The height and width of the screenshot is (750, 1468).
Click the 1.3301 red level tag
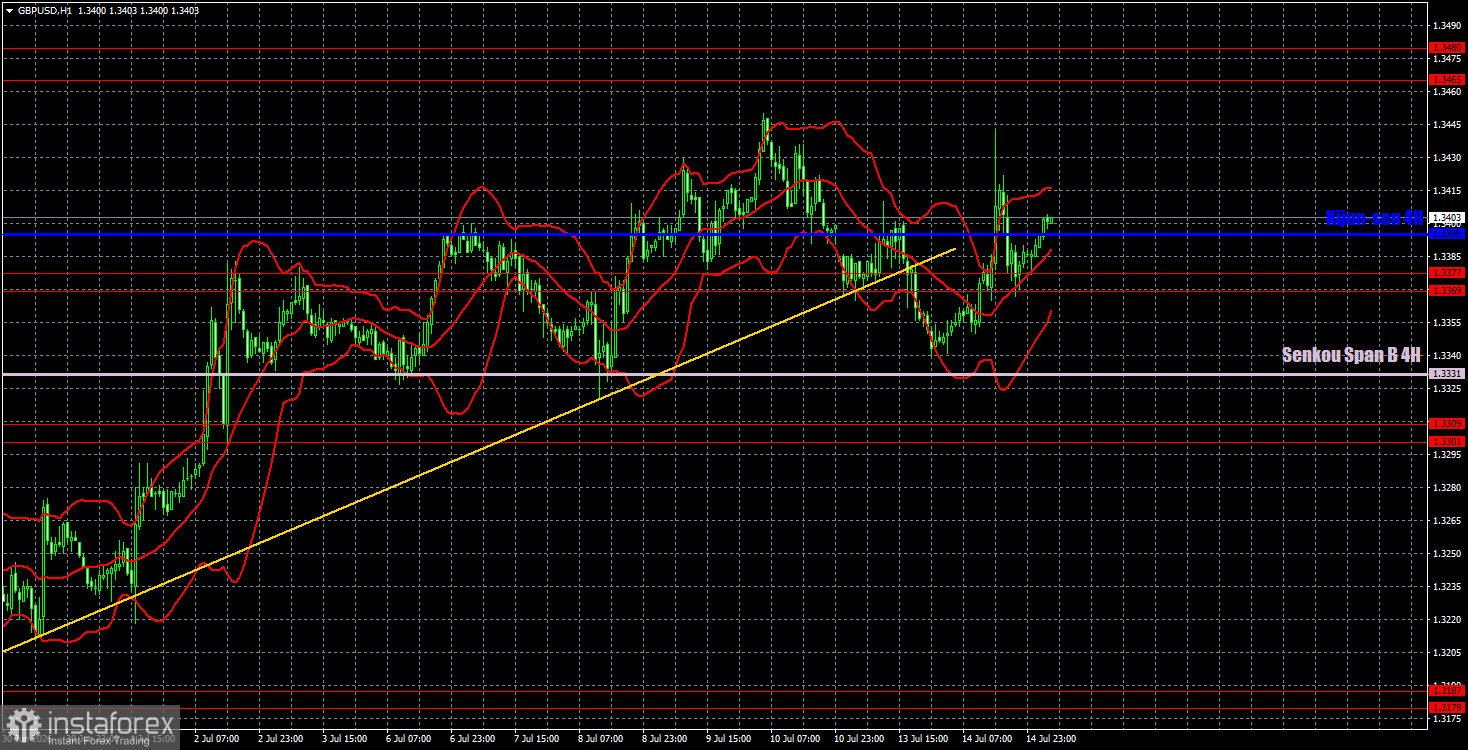pyautogui.click(x=1447, y=441)
